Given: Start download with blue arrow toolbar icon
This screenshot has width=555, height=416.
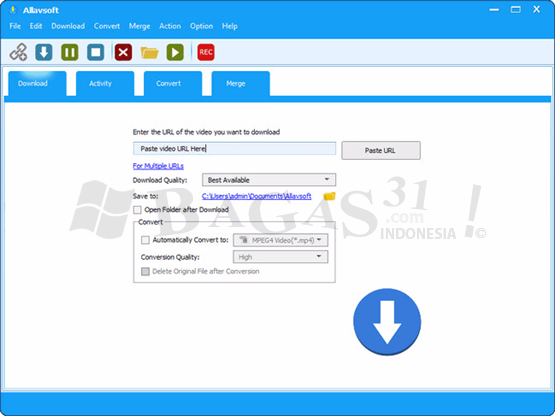Looking at the screenshot, I should pyautogui.click(x=44, y=52).
